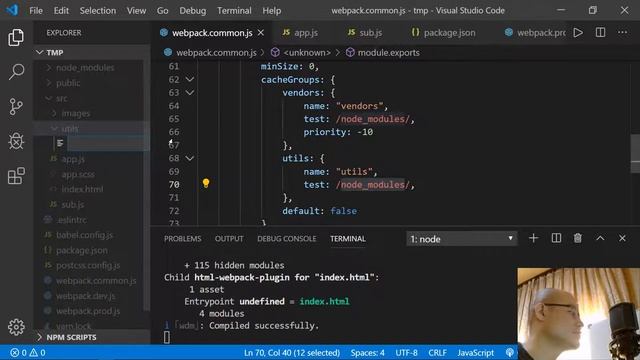Image resolution: width=640 pixels, height=360 pixels.
Task: Open the Help menu
Action: (x=271, y=11)
